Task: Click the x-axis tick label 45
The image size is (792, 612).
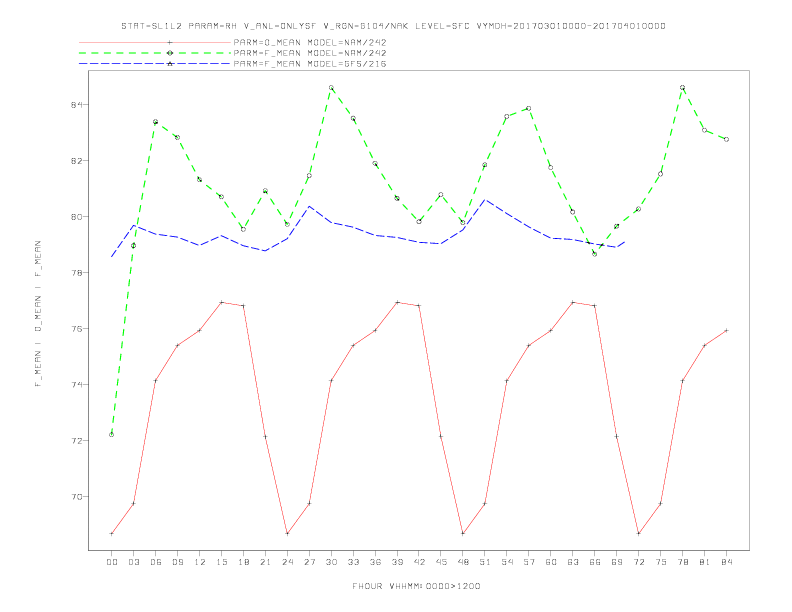Action: tap(441, 562)
